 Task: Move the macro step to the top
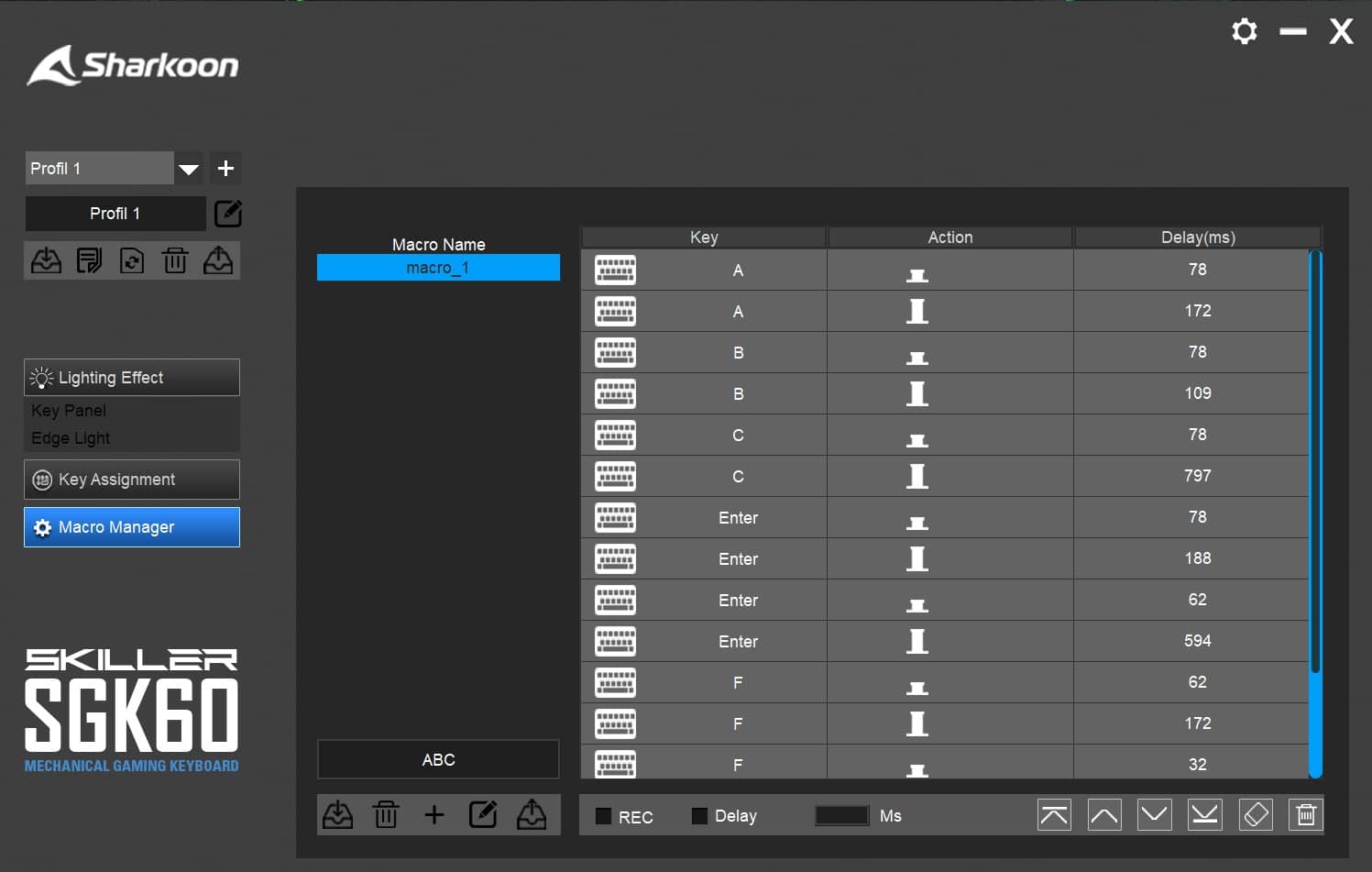coord(1054,815)
